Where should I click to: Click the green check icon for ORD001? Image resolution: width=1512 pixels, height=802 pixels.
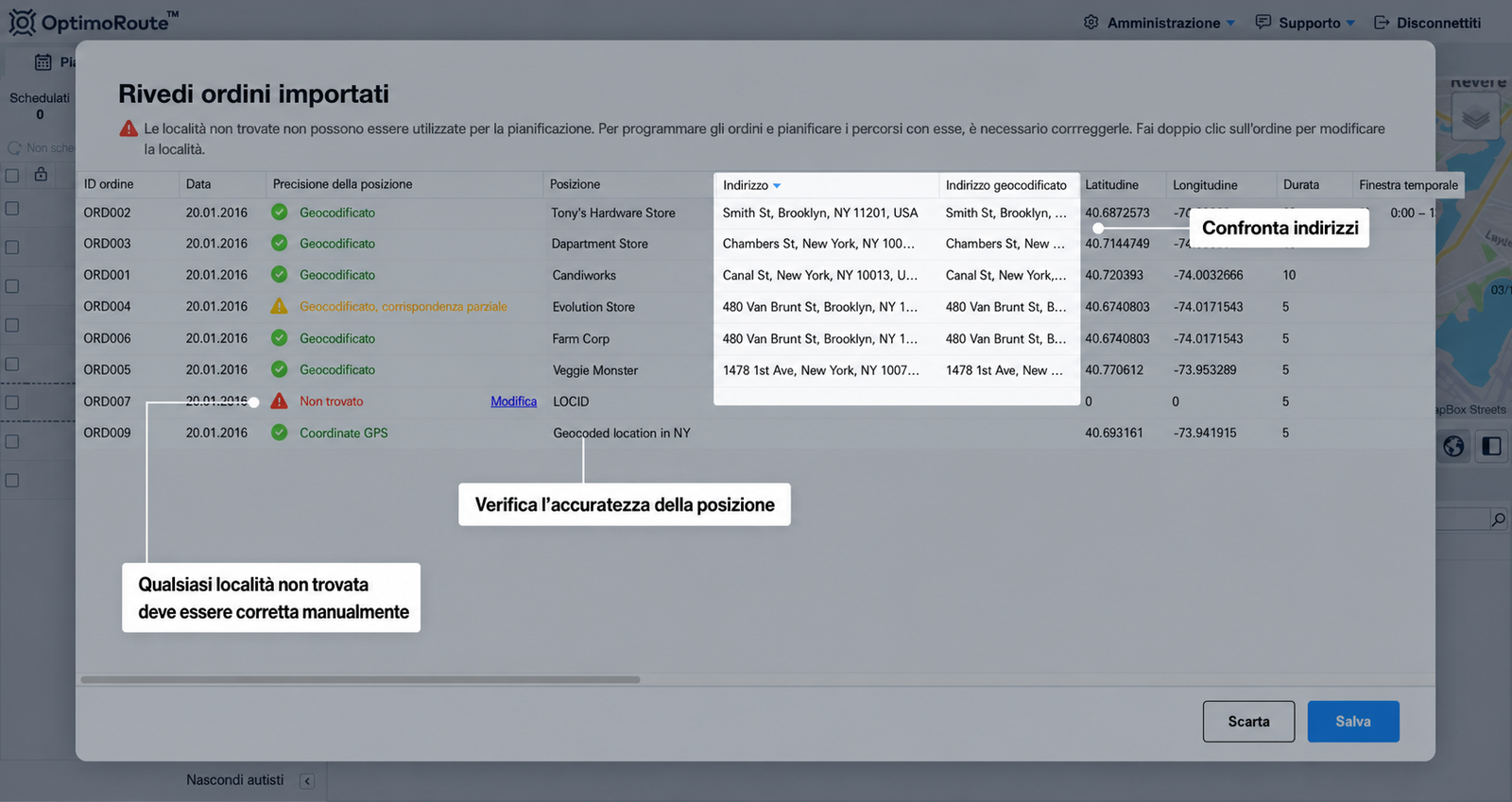[279, 274]
